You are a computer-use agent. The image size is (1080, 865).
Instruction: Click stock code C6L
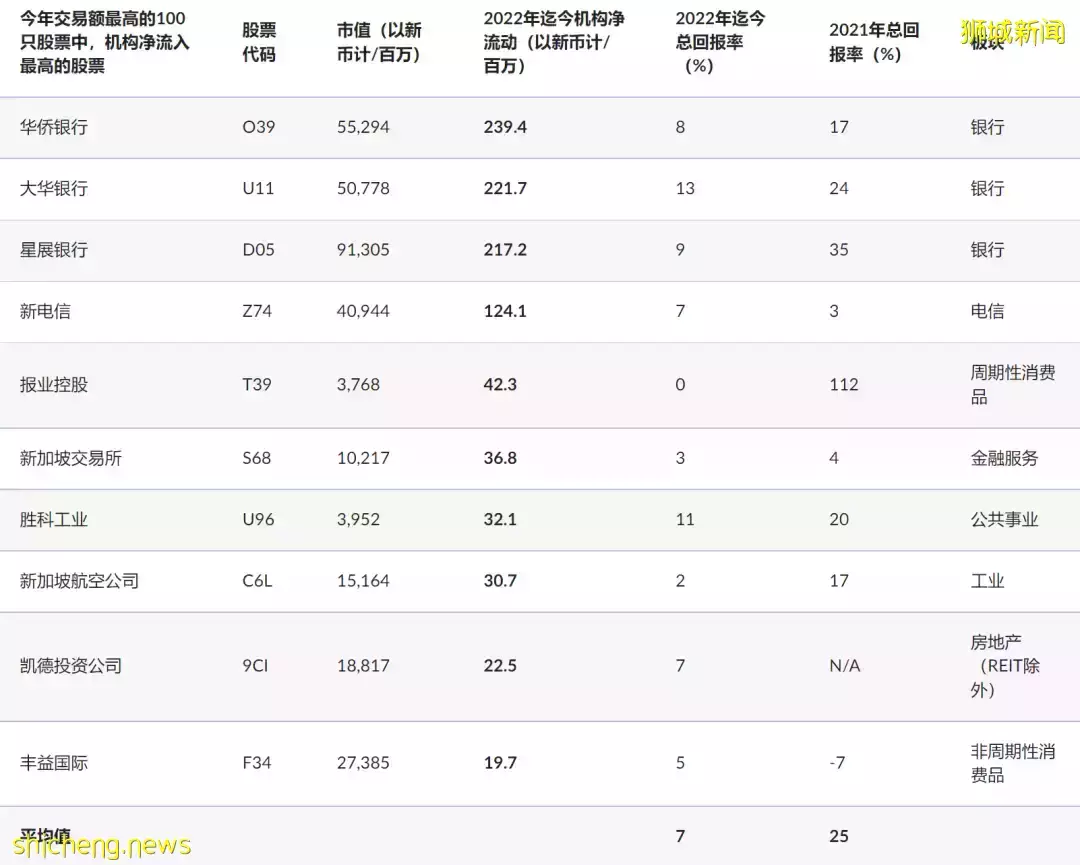pyautogui.click(x=258, y=581)
